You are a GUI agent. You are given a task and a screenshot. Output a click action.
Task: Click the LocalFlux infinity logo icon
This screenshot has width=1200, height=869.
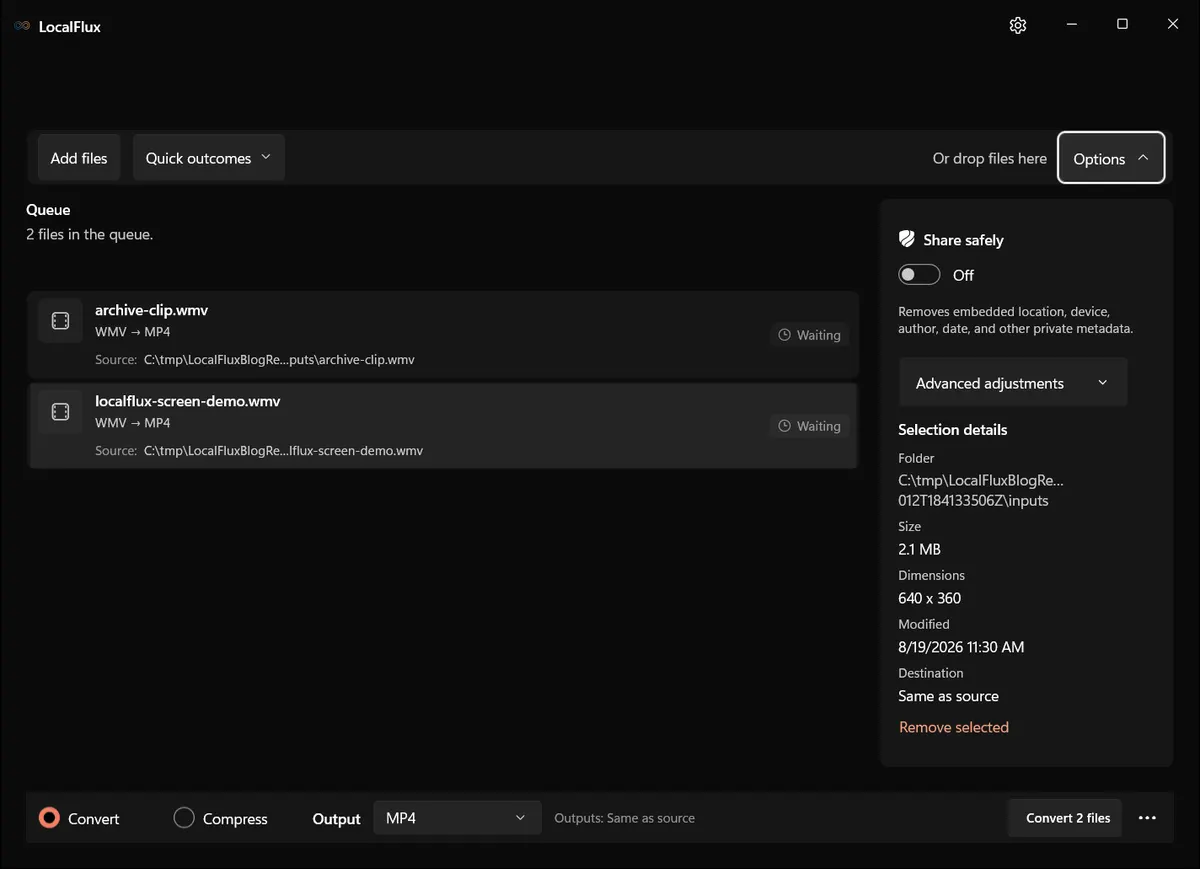tap(22, 26)
